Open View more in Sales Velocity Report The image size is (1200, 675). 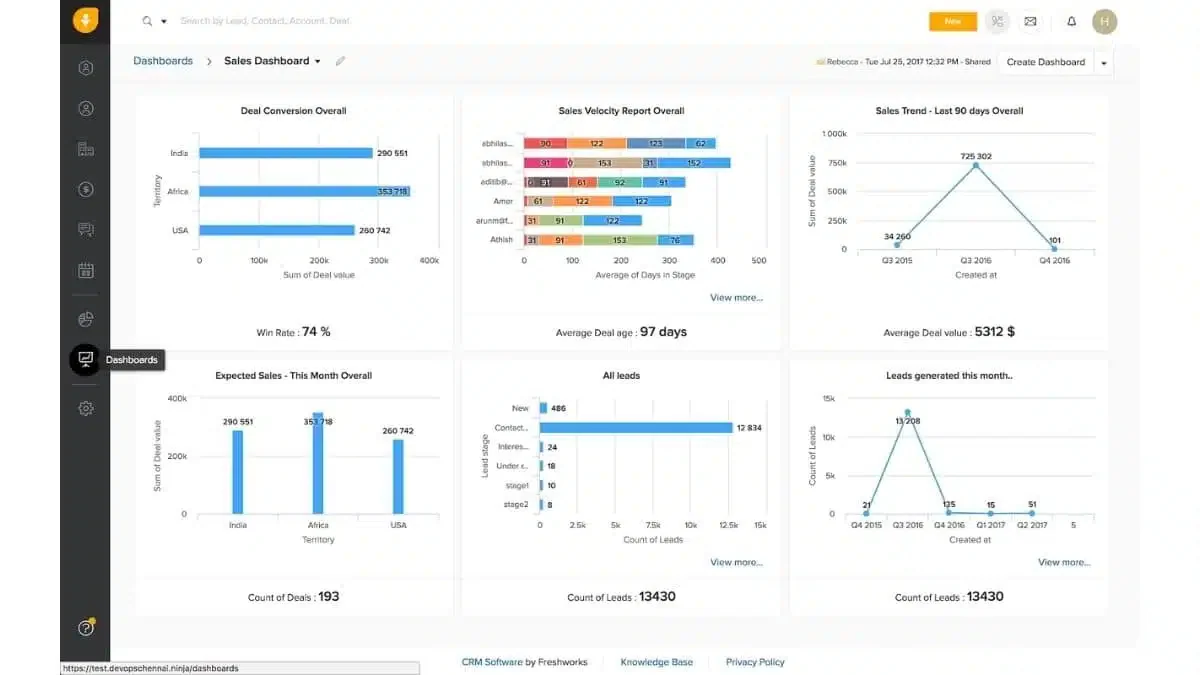736,297
